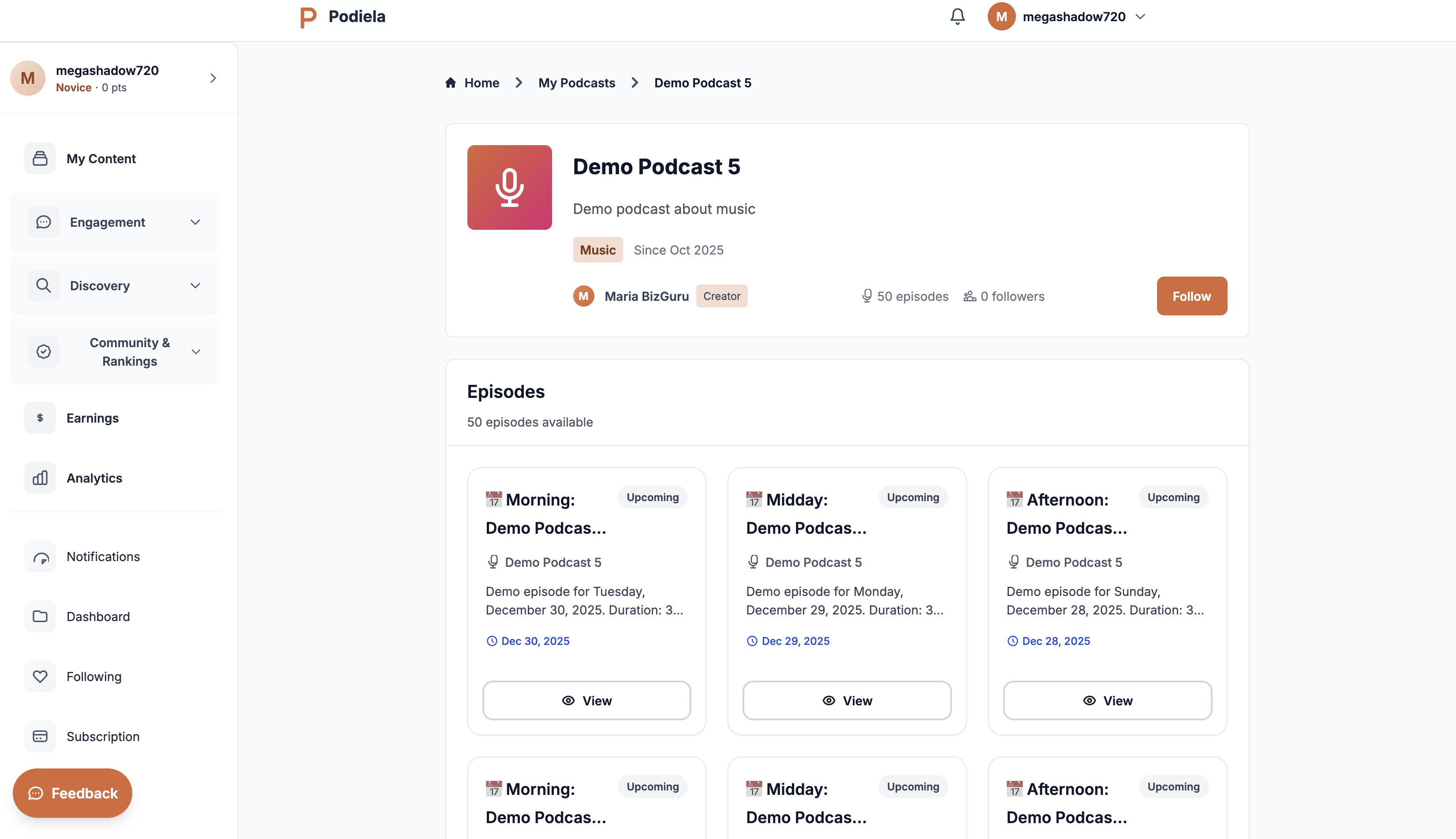Click the Upcoming badge on Dec 29 episode
Image resolution: width=1456 pixels, height=839 pixels.
click(913, 497)
